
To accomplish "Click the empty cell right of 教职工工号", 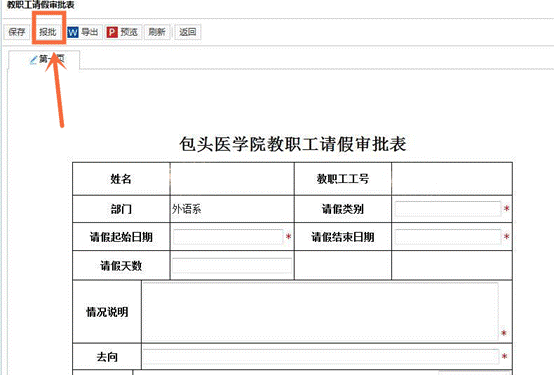I will pos(452,179).
